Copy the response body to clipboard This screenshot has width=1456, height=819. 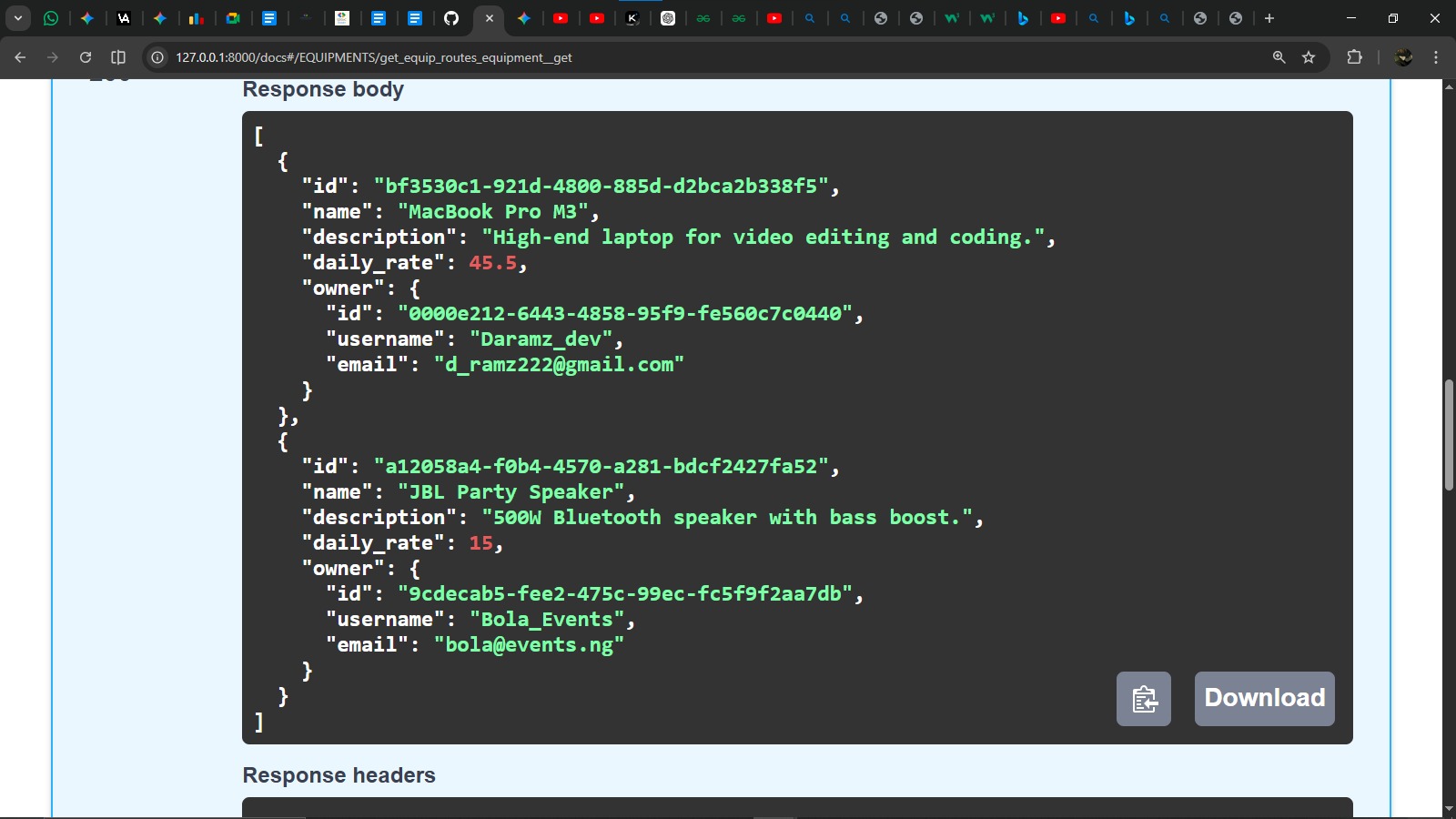pyautogui.click(x=1143, y=699)
